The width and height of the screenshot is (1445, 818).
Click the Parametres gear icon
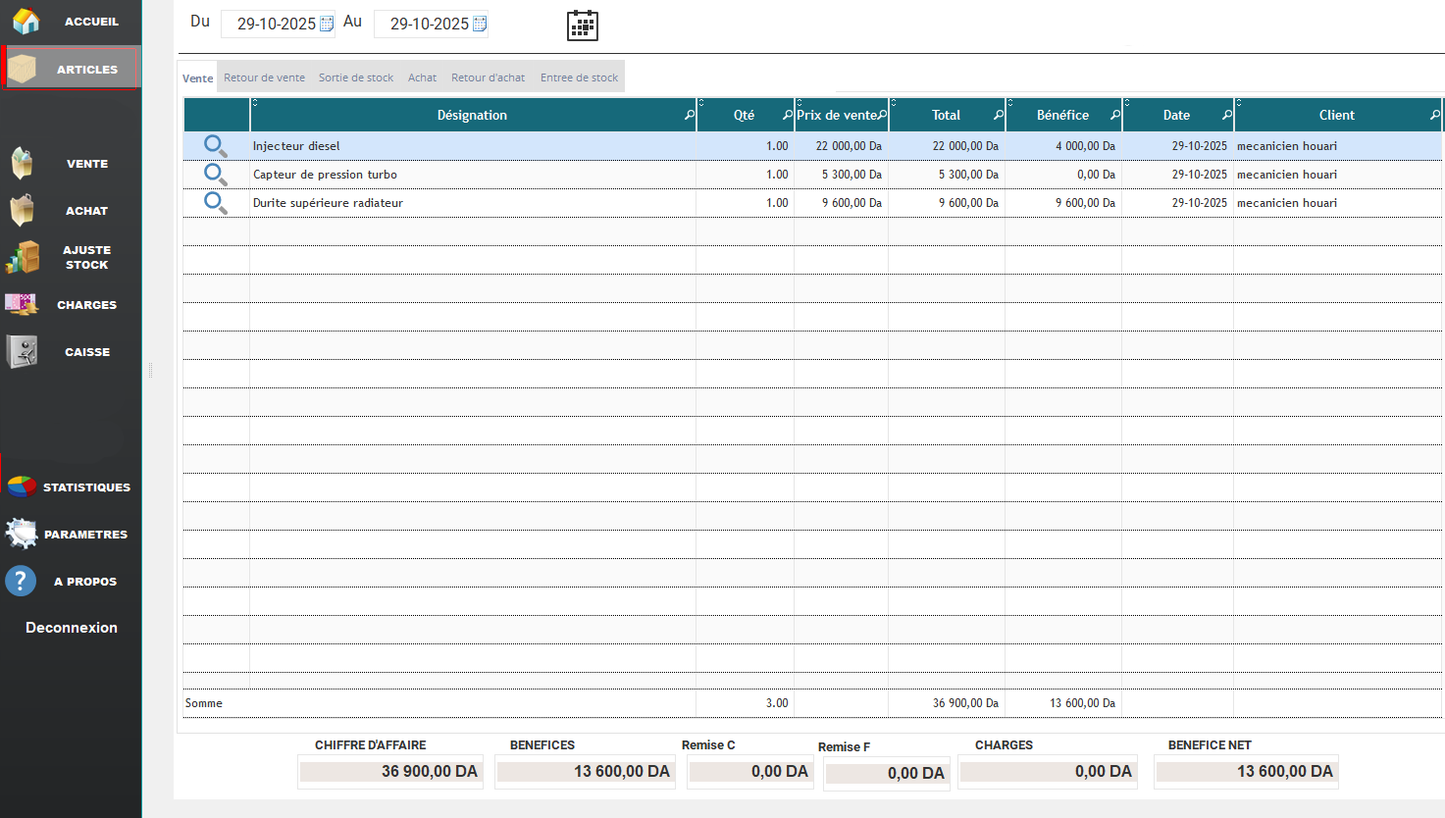22,534
